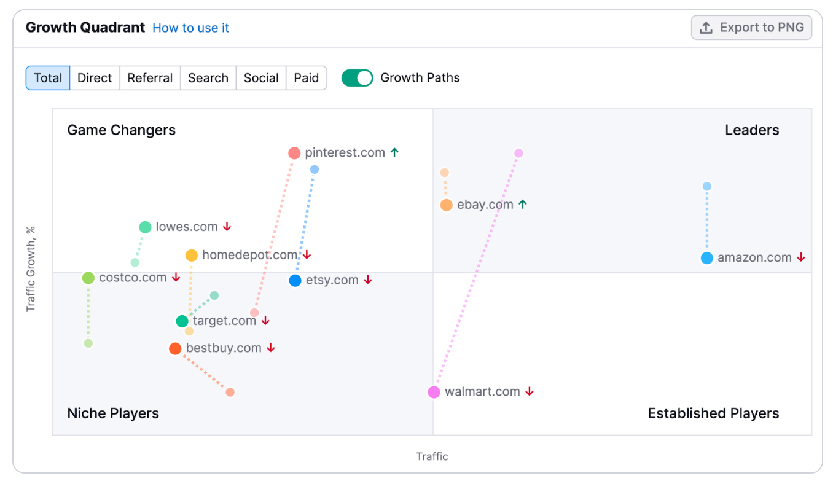This screenshot has height=481, width=832.
Task: Click the homedepot.com downward trend arrow
Action: [307, 255]
